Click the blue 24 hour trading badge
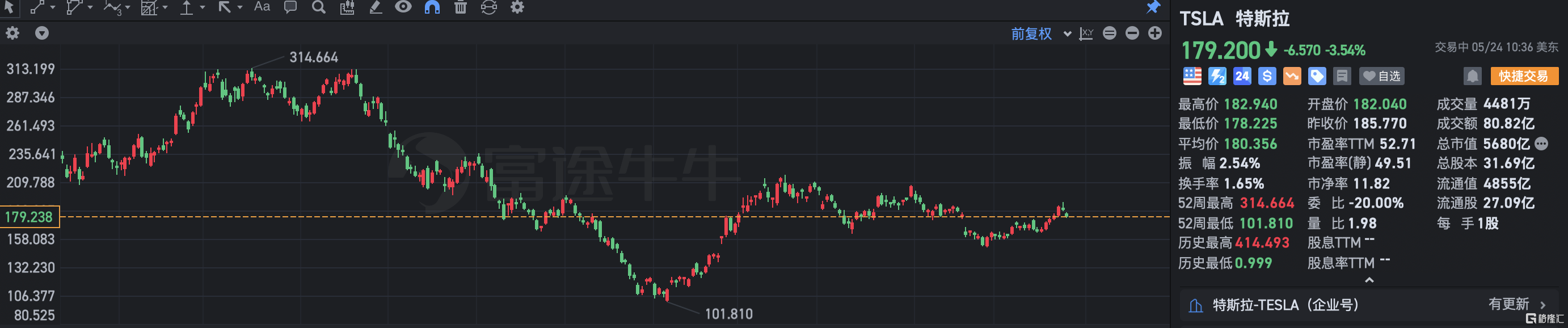The width and height of the screenshot is (1568, 328). coord(1241,76)
